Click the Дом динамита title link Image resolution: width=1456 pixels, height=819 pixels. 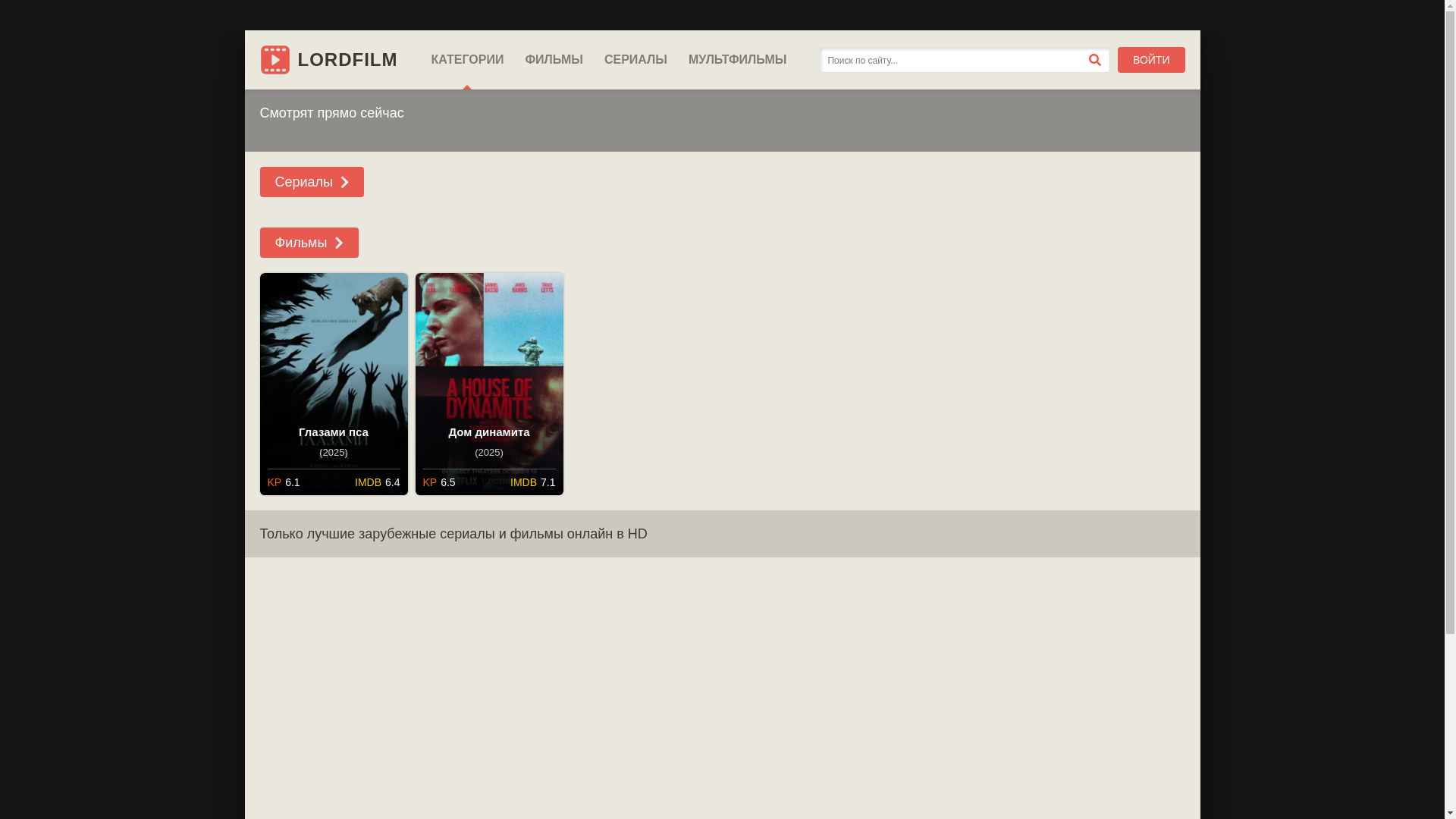coord(489,432)
